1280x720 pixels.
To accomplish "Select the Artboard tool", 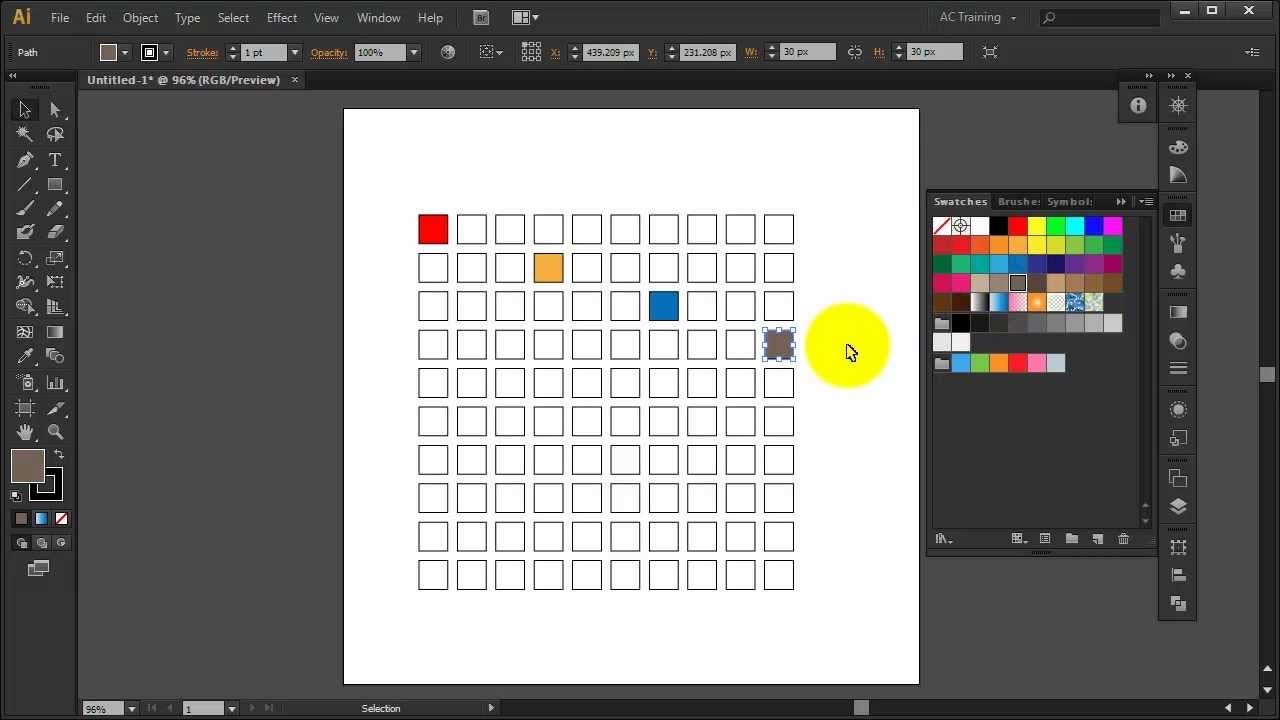I will tap(25, 408).
